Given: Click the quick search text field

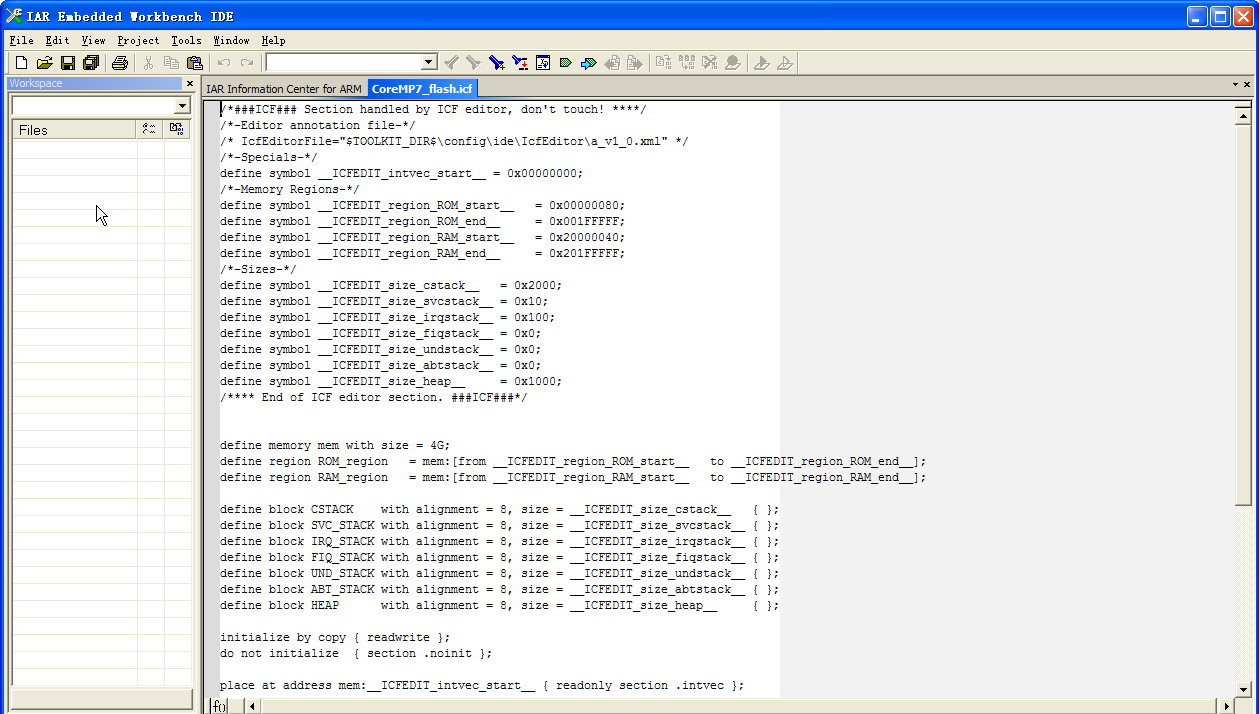Looking at the screenshot, I should pyautogui.click(x=343, y=63).
